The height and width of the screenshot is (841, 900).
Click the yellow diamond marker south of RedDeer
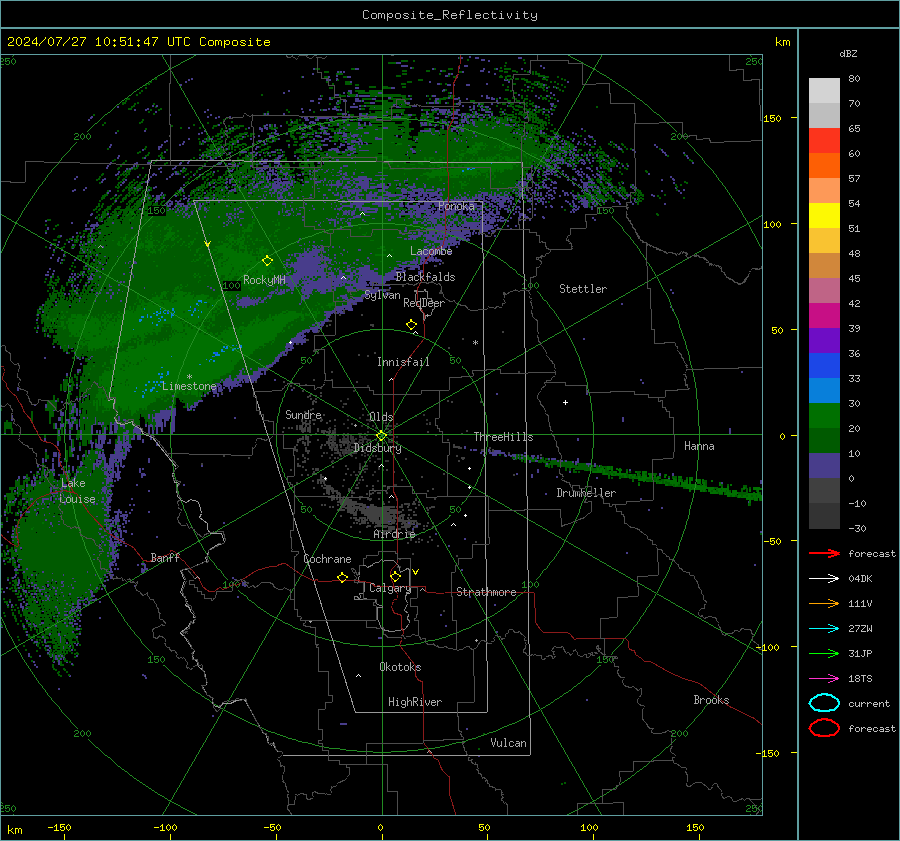[412, 325]
